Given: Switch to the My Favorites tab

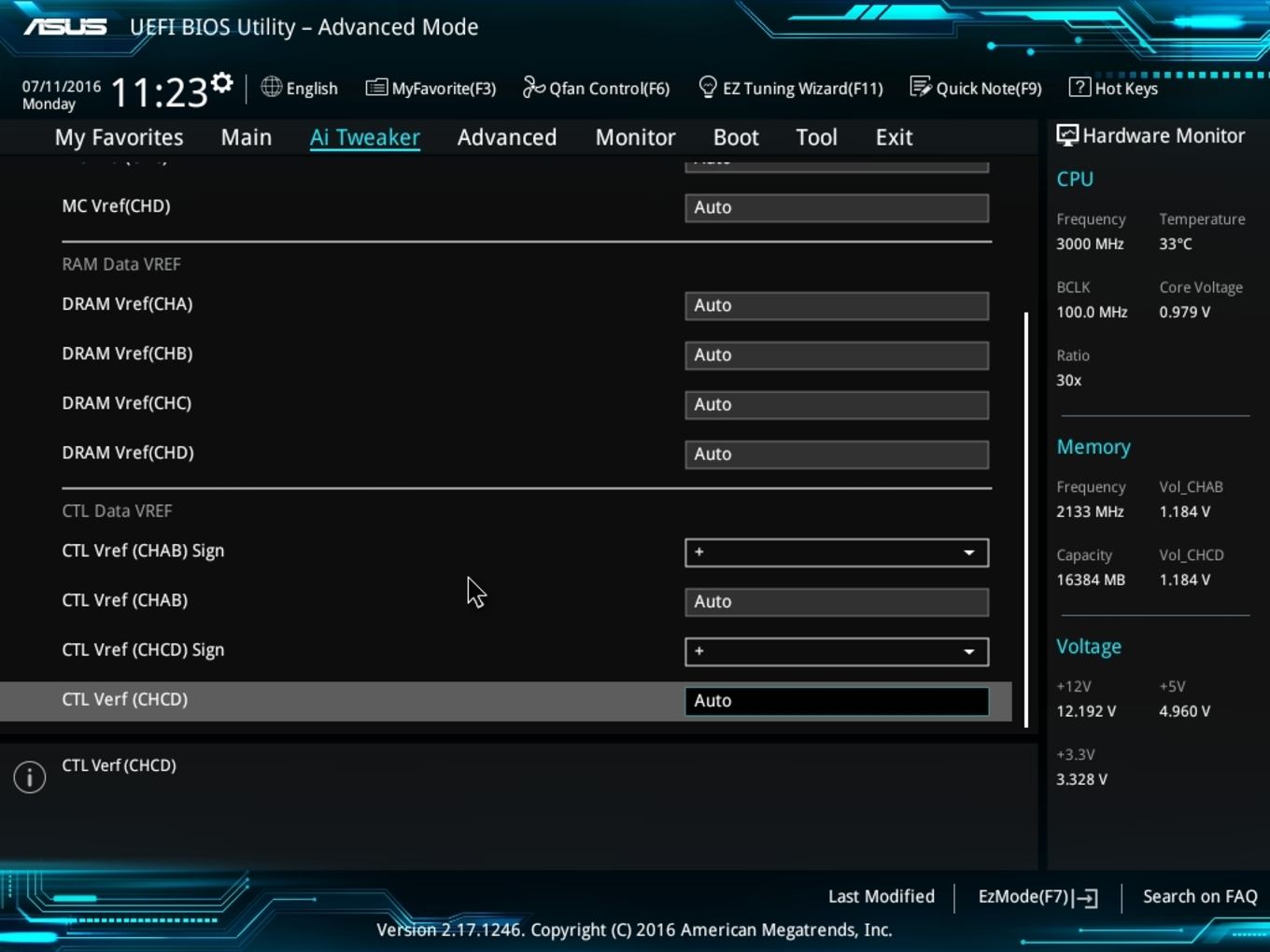Looking at the screenshot, I should point(119,137).
